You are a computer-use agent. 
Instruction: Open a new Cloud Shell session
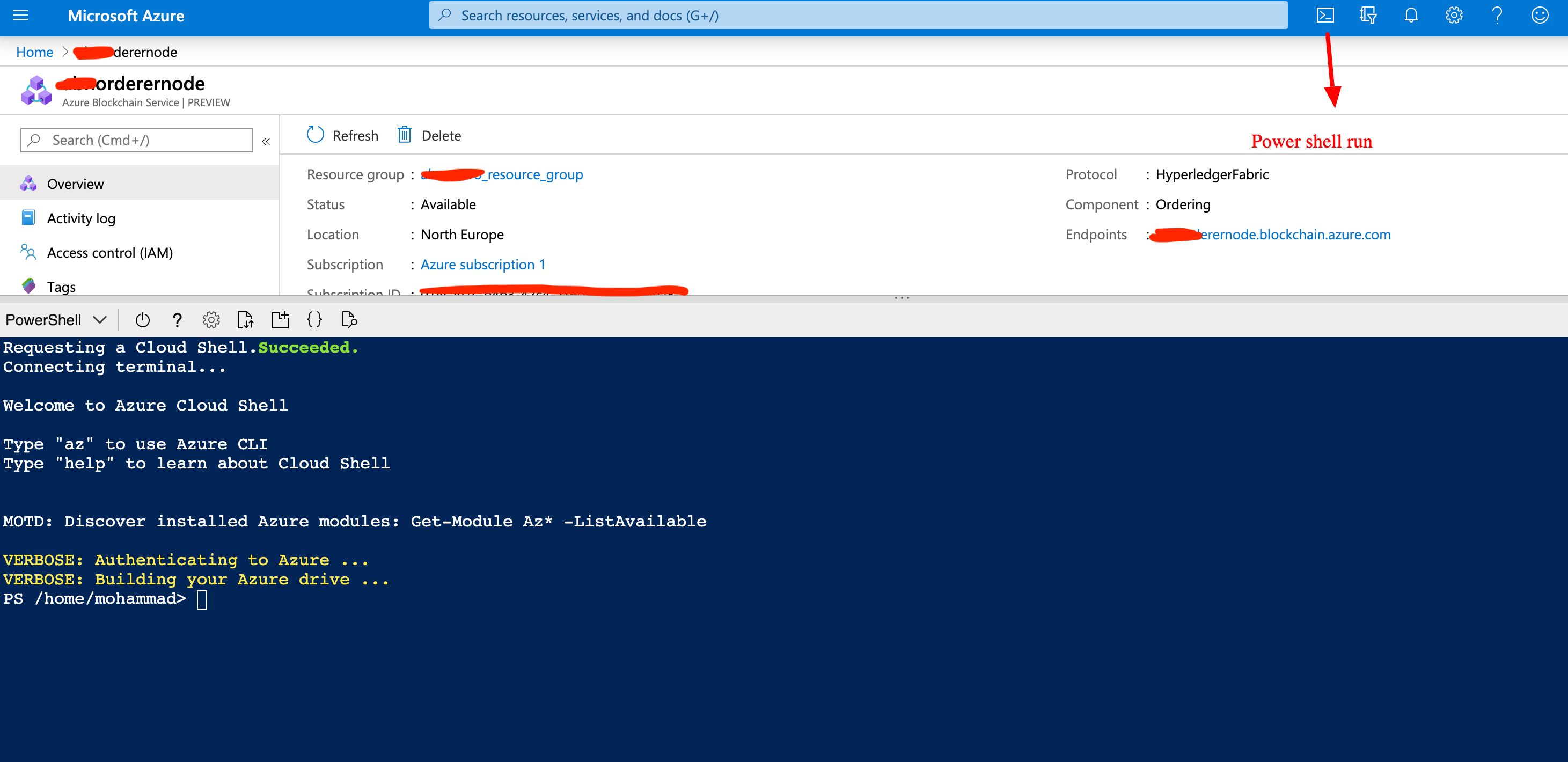click(x=280, y=319)
